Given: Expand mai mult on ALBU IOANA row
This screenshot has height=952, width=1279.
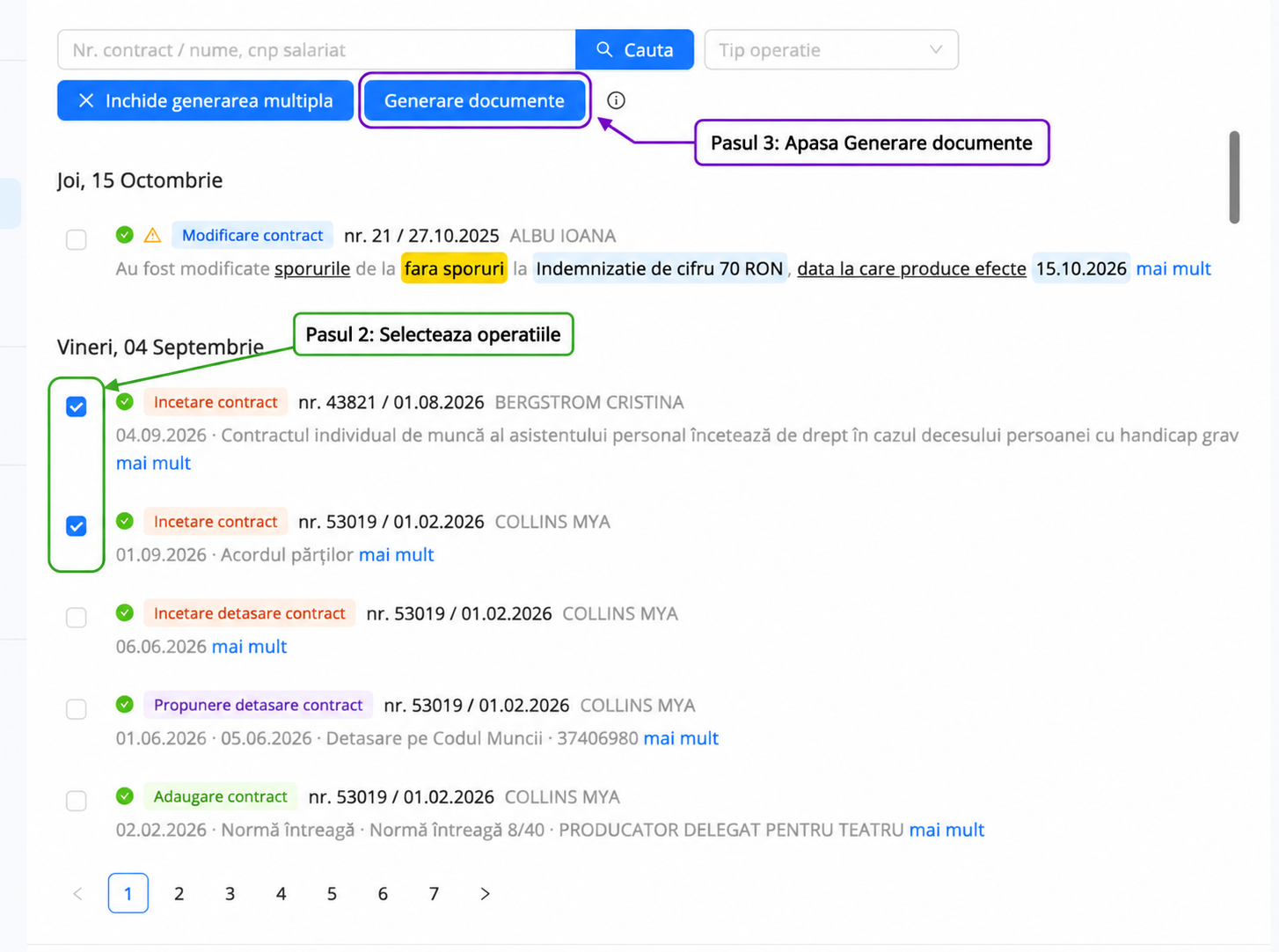Looking at the screenshot, I should coord(1173,268).
